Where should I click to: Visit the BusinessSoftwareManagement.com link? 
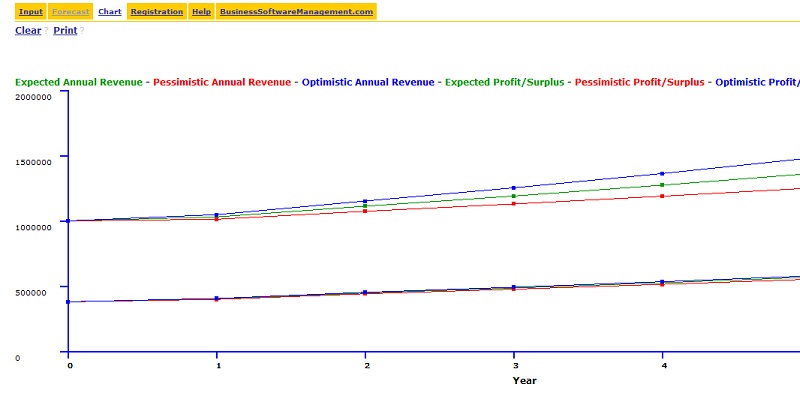296,12
